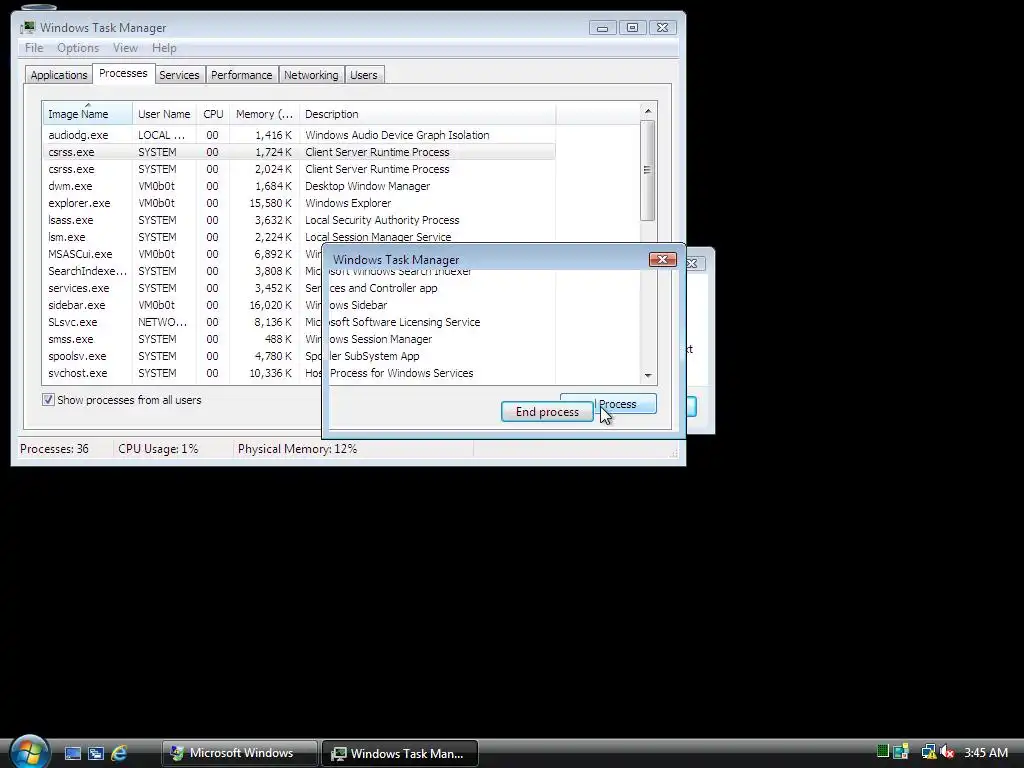The height and width of the screenshot is (768, 1024).
Task: Click the process list scrollbar thumb
Action: (x=648, y=170)
